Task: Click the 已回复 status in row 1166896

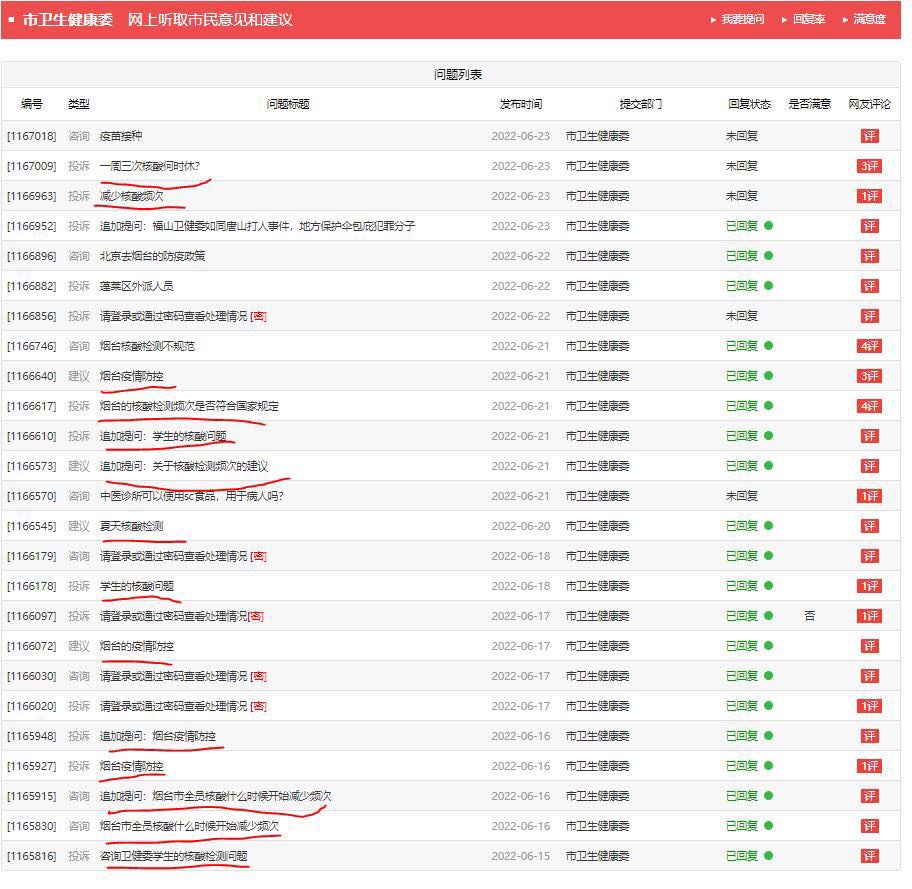Action: [x=741, y=256]
